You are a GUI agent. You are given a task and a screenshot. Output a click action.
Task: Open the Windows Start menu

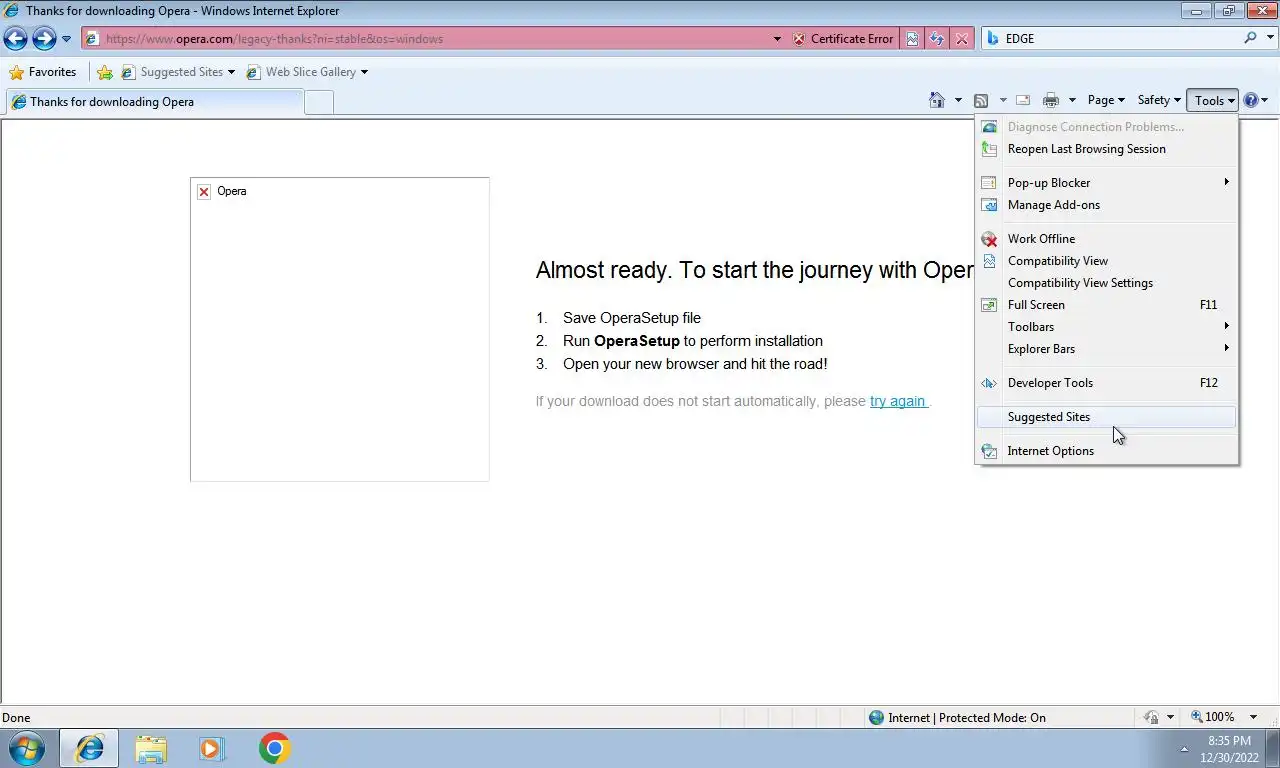pos(26,748)
